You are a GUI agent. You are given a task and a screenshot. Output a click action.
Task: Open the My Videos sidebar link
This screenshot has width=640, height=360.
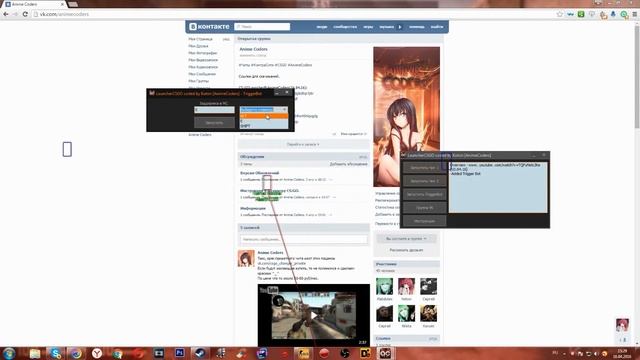(x=203, y=60)
